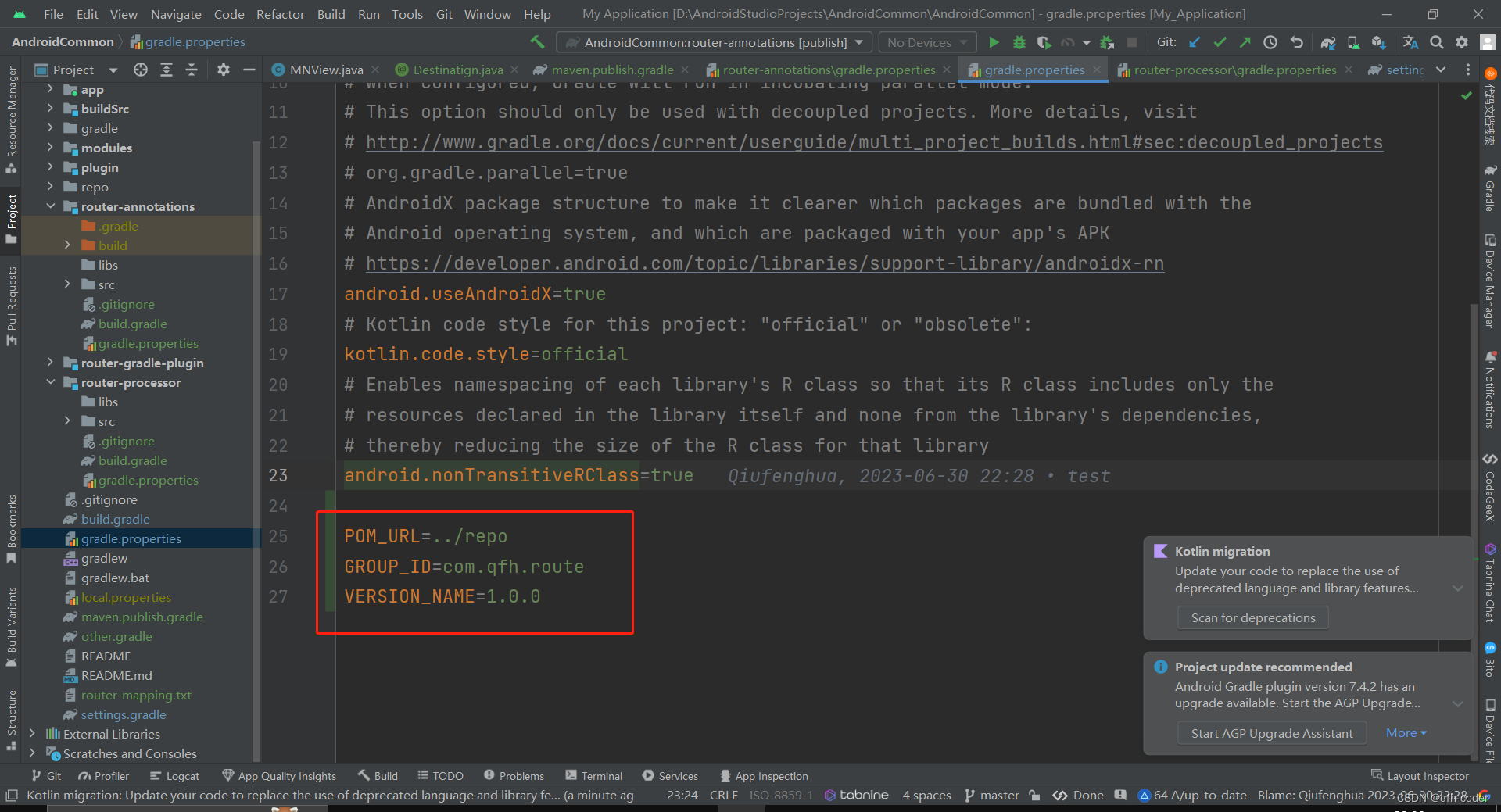Open Notifications tool window on right strip

[x=1490, y=389]
